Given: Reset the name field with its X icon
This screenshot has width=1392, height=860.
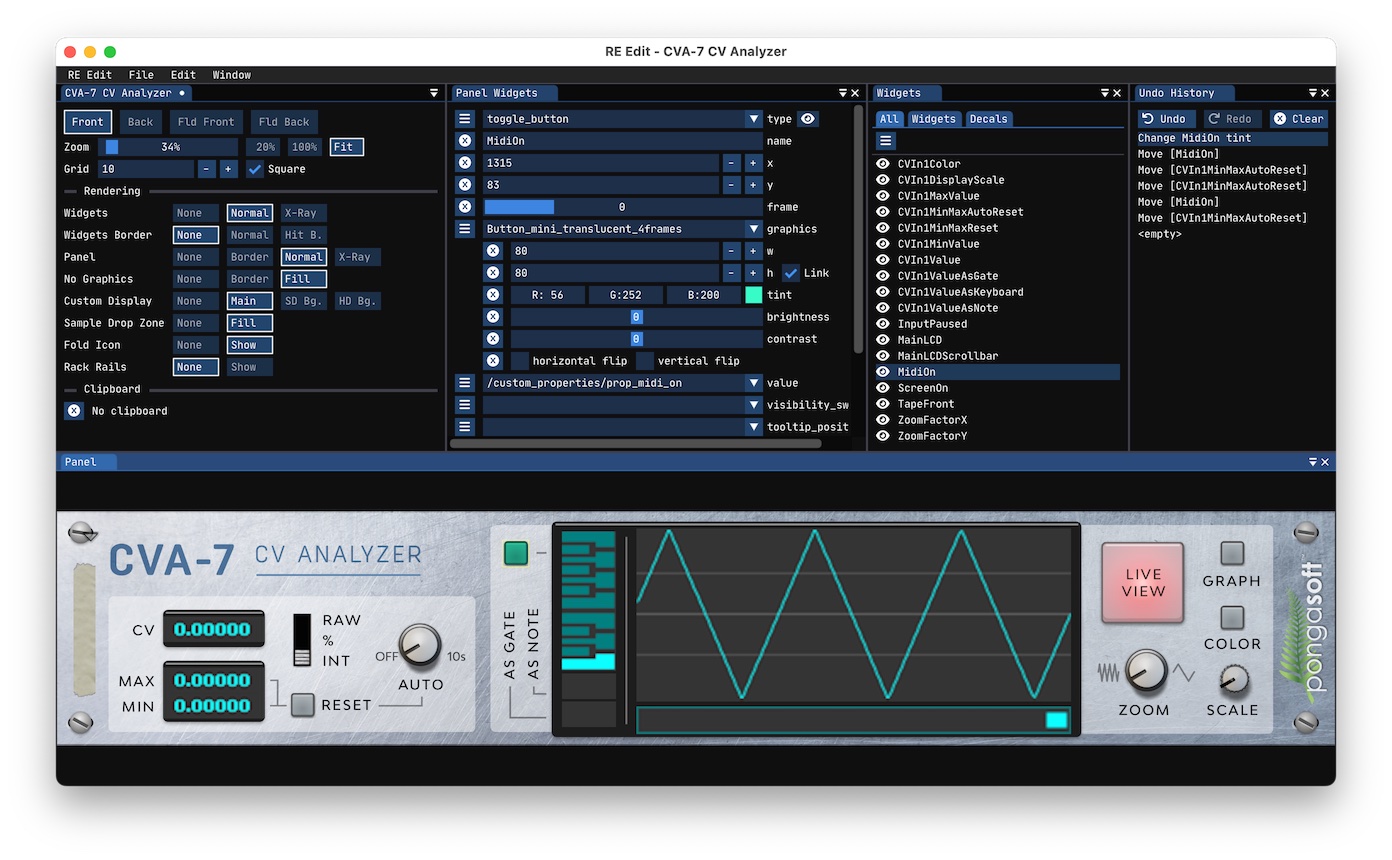Looking at the screenshot, I should click(465, 141).
